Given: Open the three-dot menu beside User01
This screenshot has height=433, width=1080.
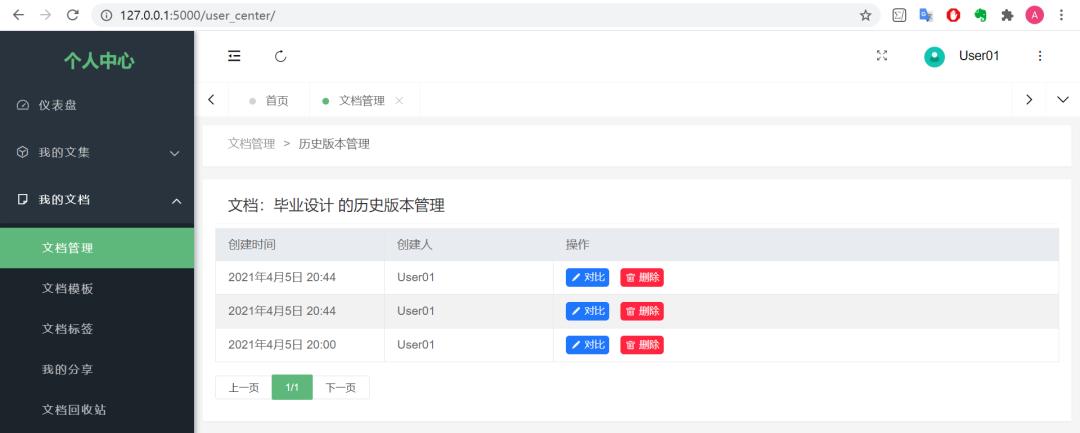Looking at the screenshot, I should coord(1040,56).
